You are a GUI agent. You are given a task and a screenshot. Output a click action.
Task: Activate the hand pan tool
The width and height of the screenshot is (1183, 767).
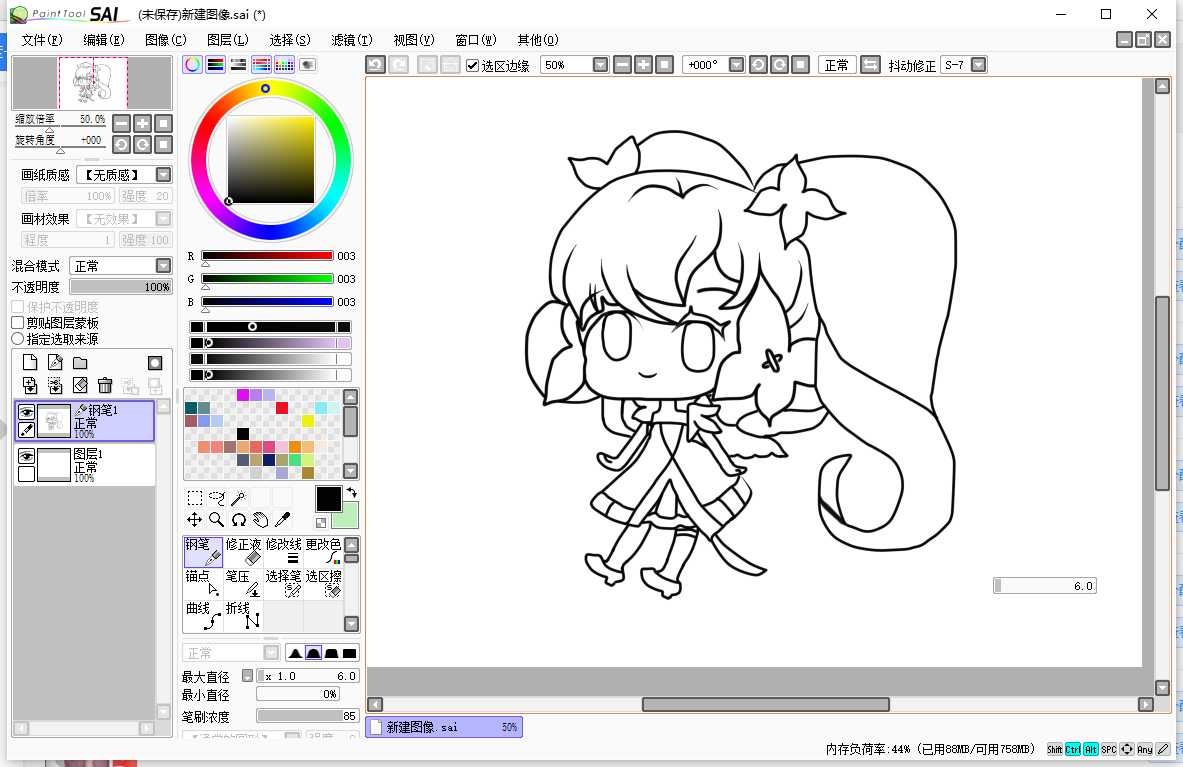[260, 520]
